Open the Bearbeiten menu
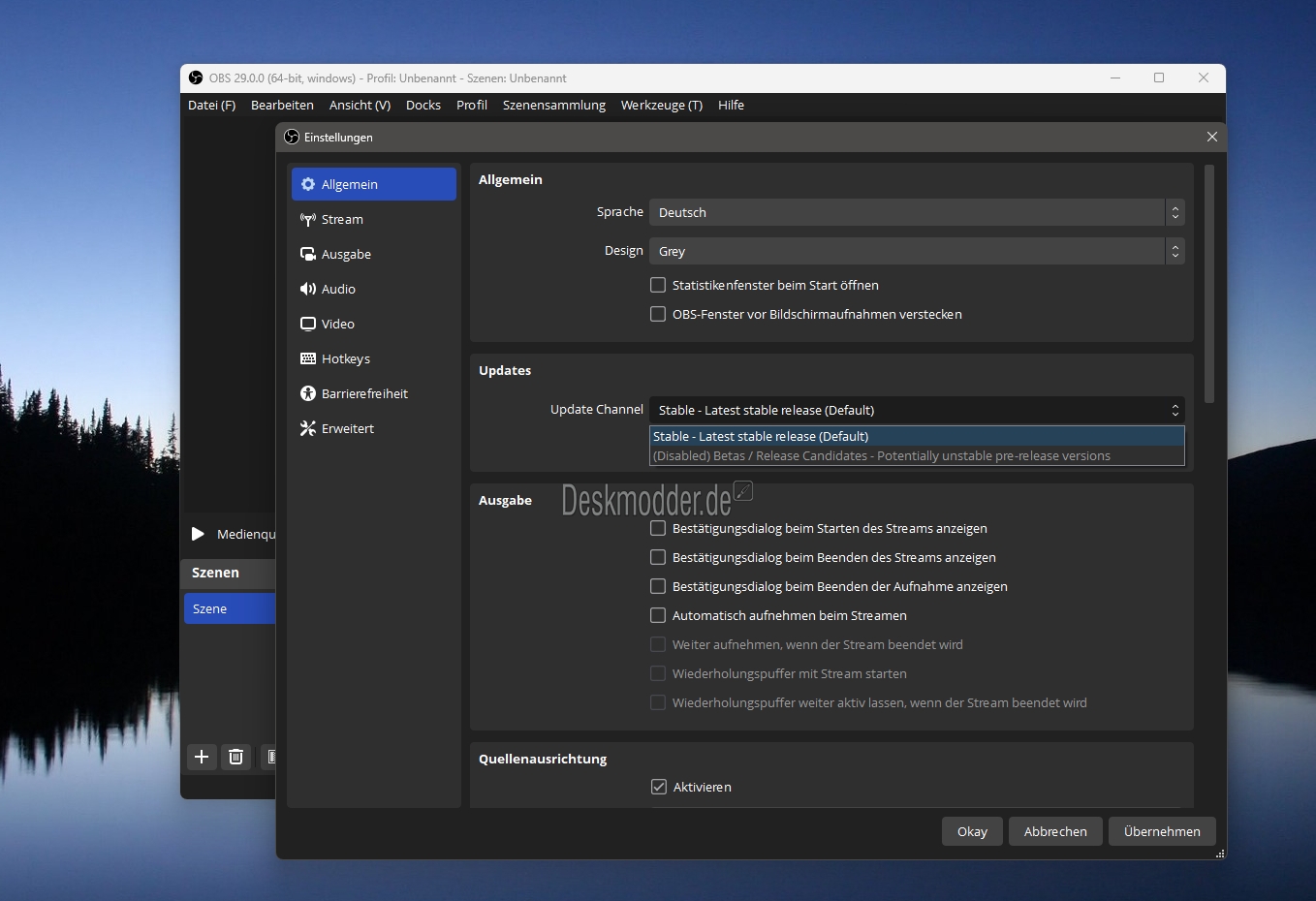This screenshot has height=901, width=1316. tap(282, 105)
